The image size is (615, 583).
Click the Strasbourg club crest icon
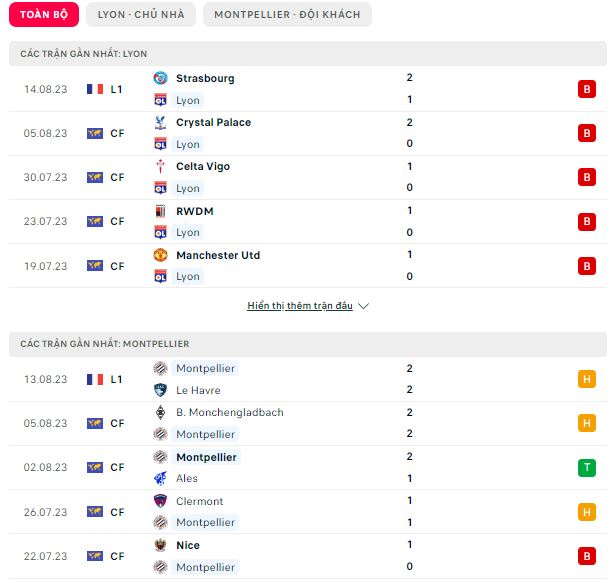[x=160, y=78]
